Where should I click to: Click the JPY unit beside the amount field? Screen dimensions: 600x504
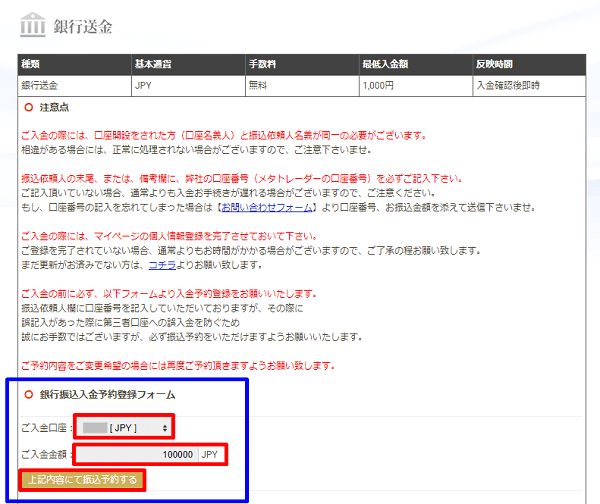coord(210,455)
